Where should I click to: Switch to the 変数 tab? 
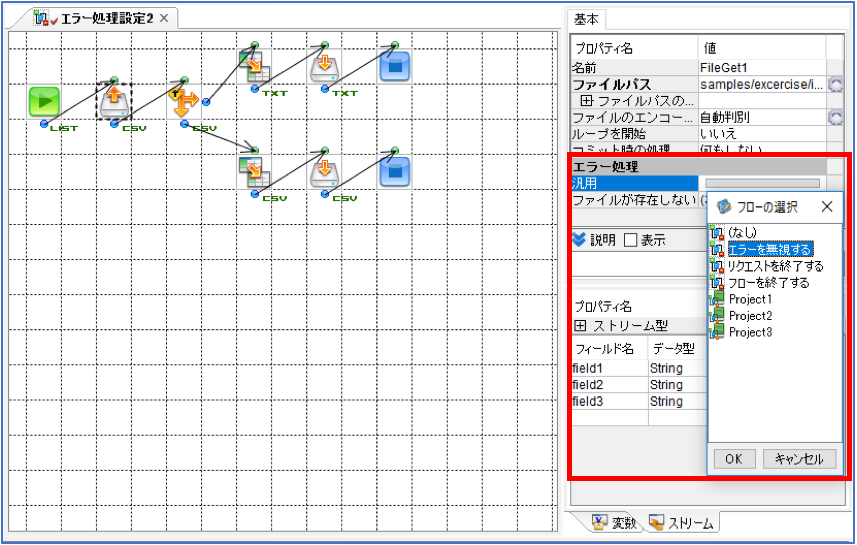[615, 523]
